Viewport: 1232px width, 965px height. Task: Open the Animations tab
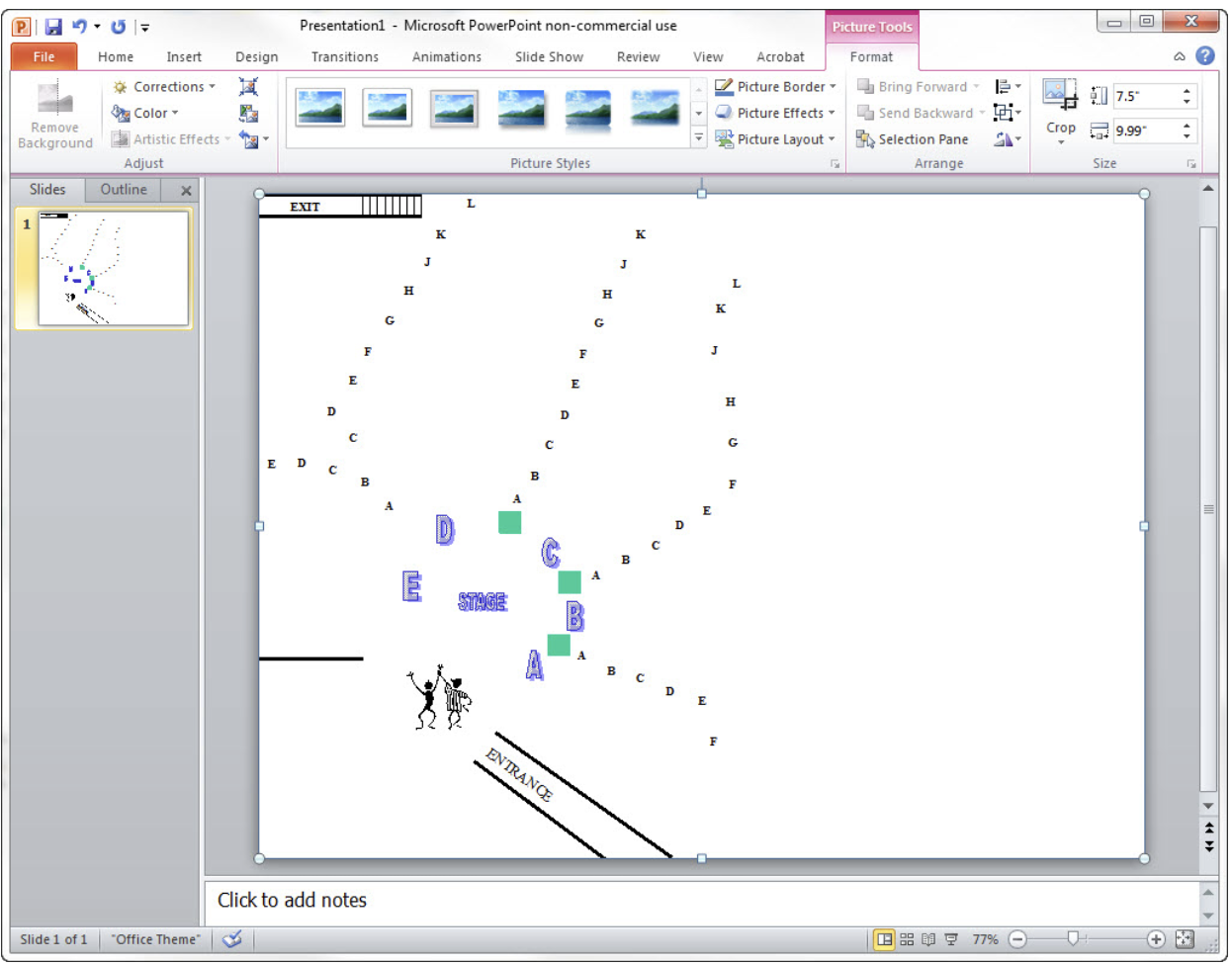click(447, 57)
